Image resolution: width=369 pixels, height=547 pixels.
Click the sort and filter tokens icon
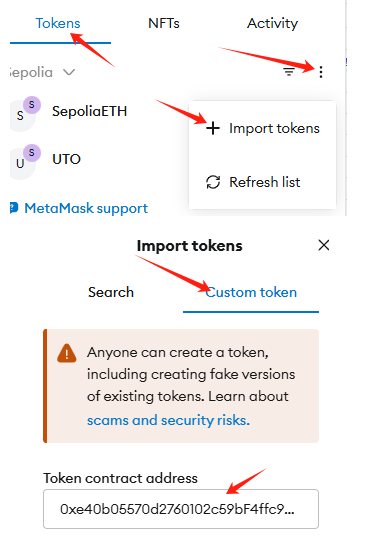click(289, 72)
